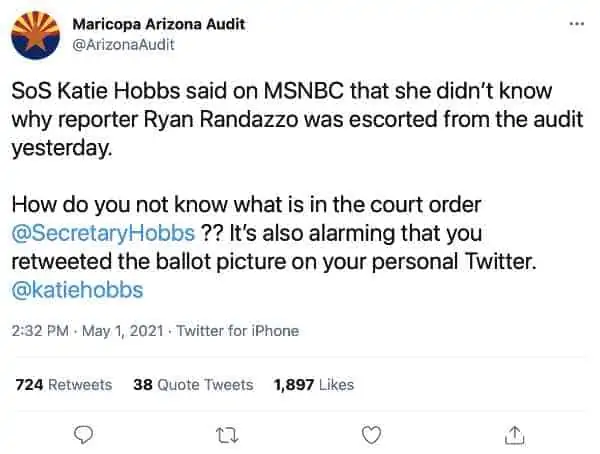View the 38 Quote Tweets list
The image size is (600, 454).
click(x=193, y=385)
